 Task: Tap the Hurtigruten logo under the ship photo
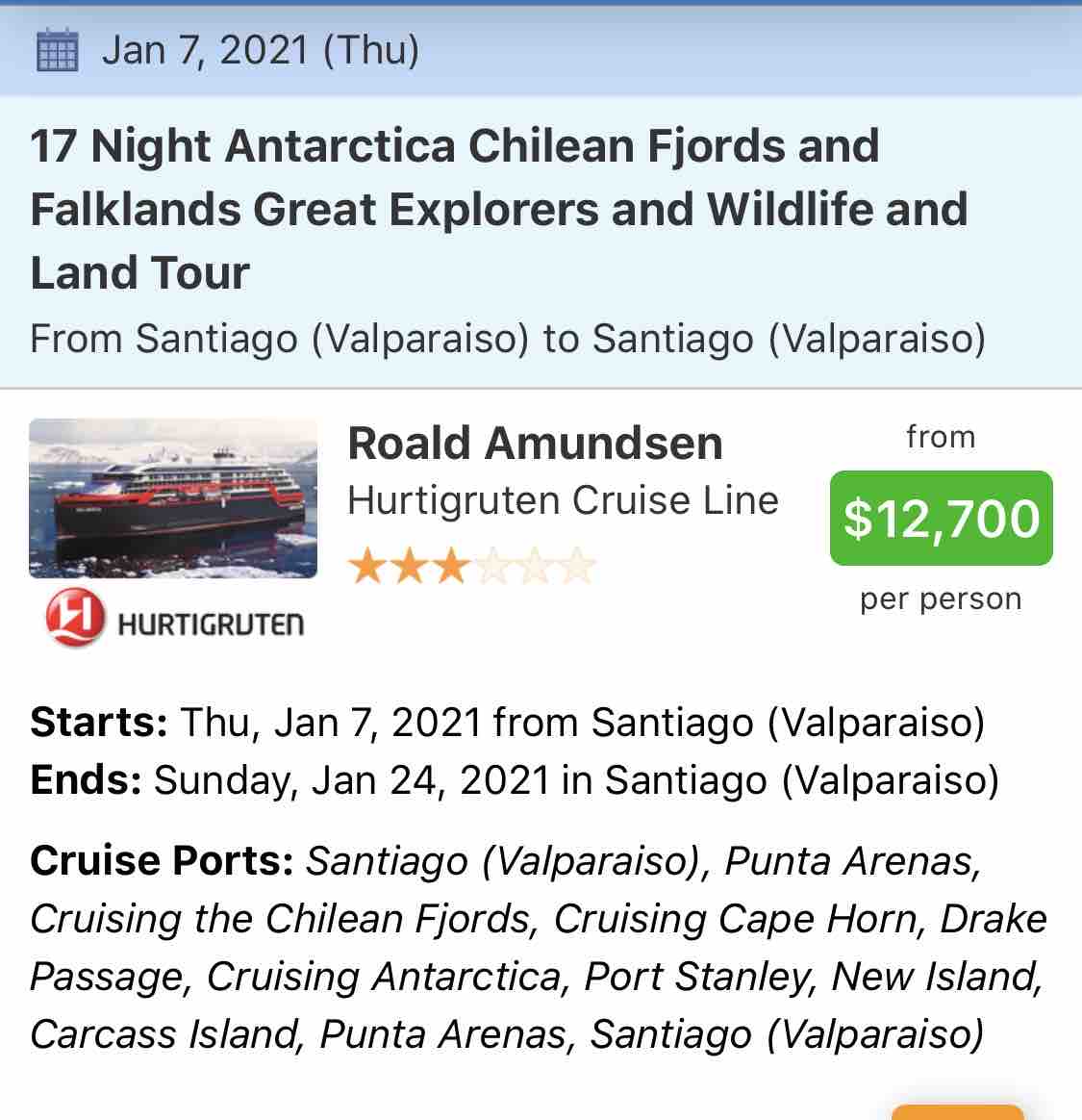tap(174, 618)
